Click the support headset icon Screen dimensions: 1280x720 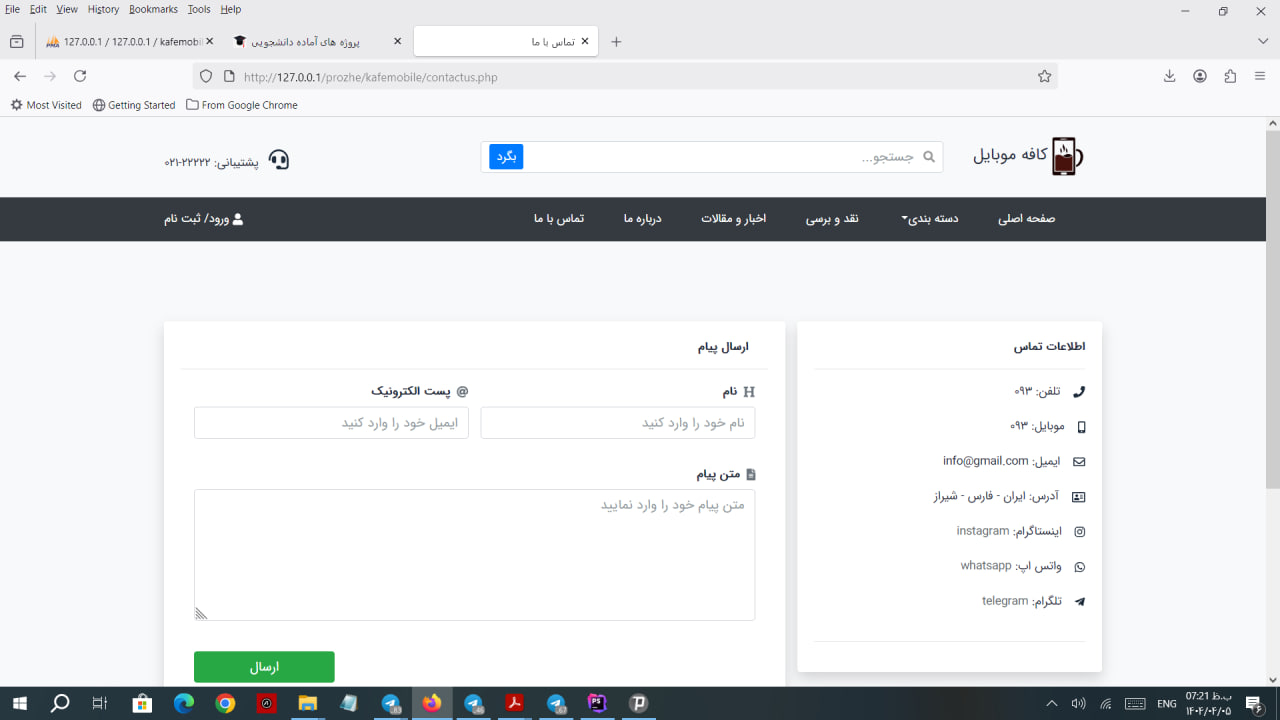(x=279, y=160)
